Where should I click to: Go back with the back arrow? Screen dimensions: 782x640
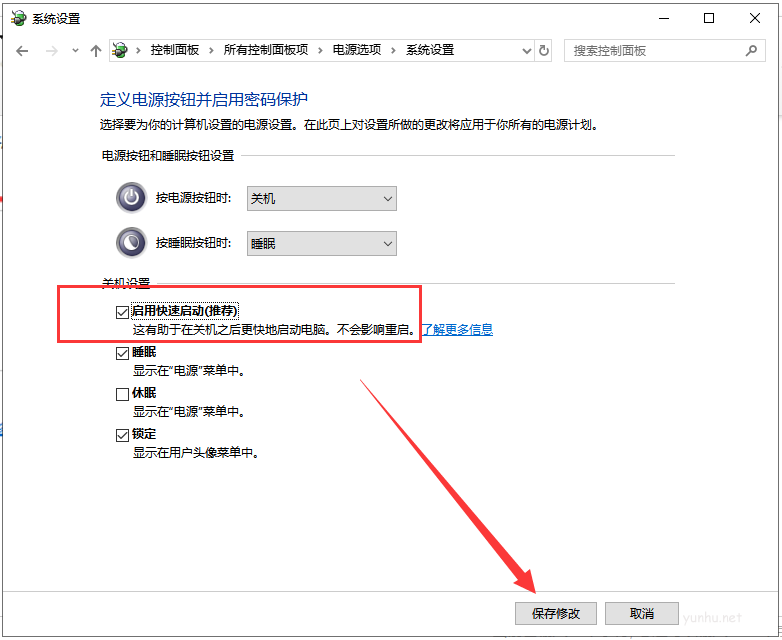coord(22,51)
